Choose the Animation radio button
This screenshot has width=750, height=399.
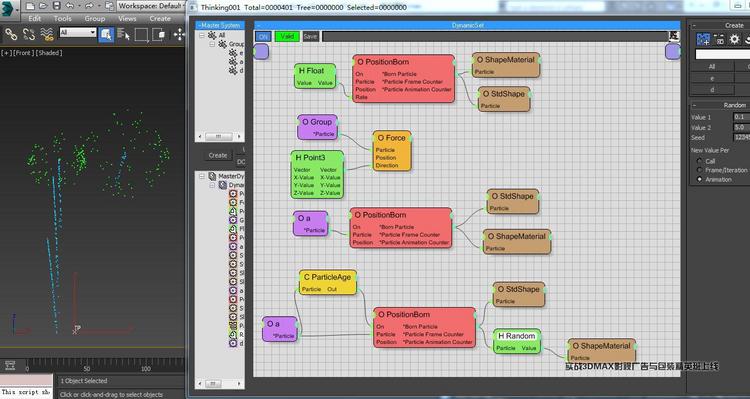point(700,179)
